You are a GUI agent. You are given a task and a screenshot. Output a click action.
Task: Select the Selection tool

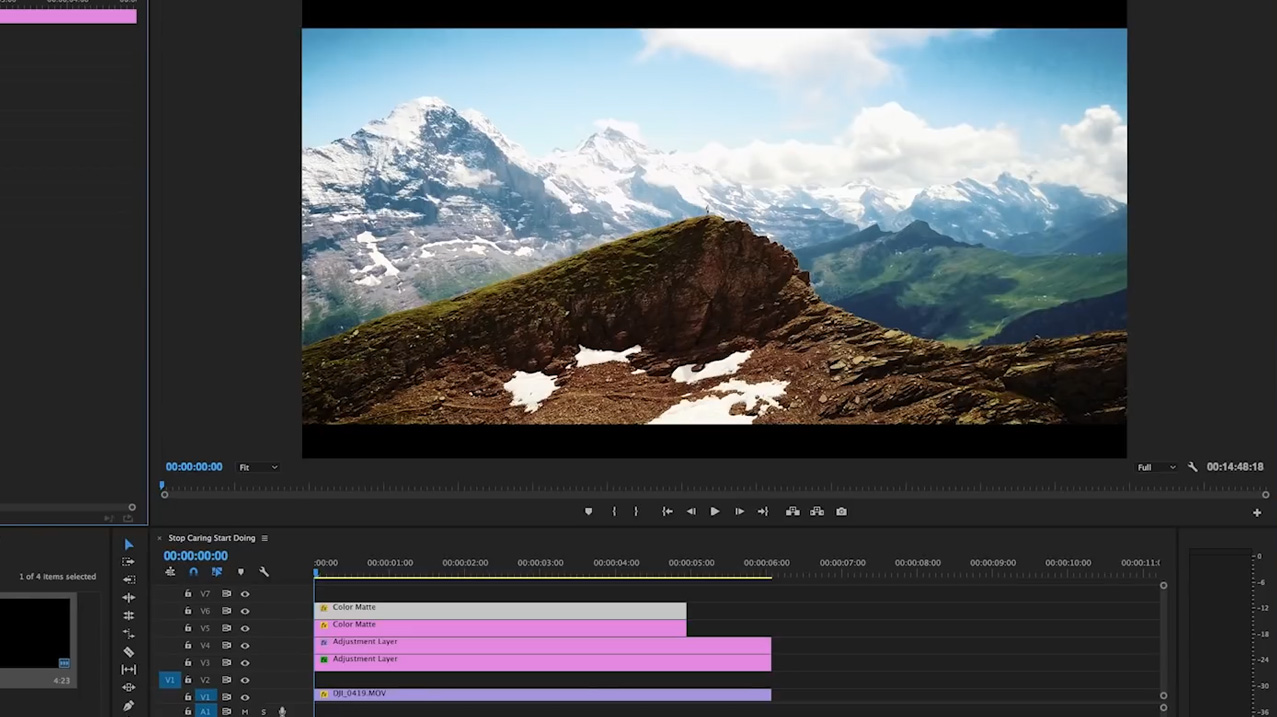point(128,545)
